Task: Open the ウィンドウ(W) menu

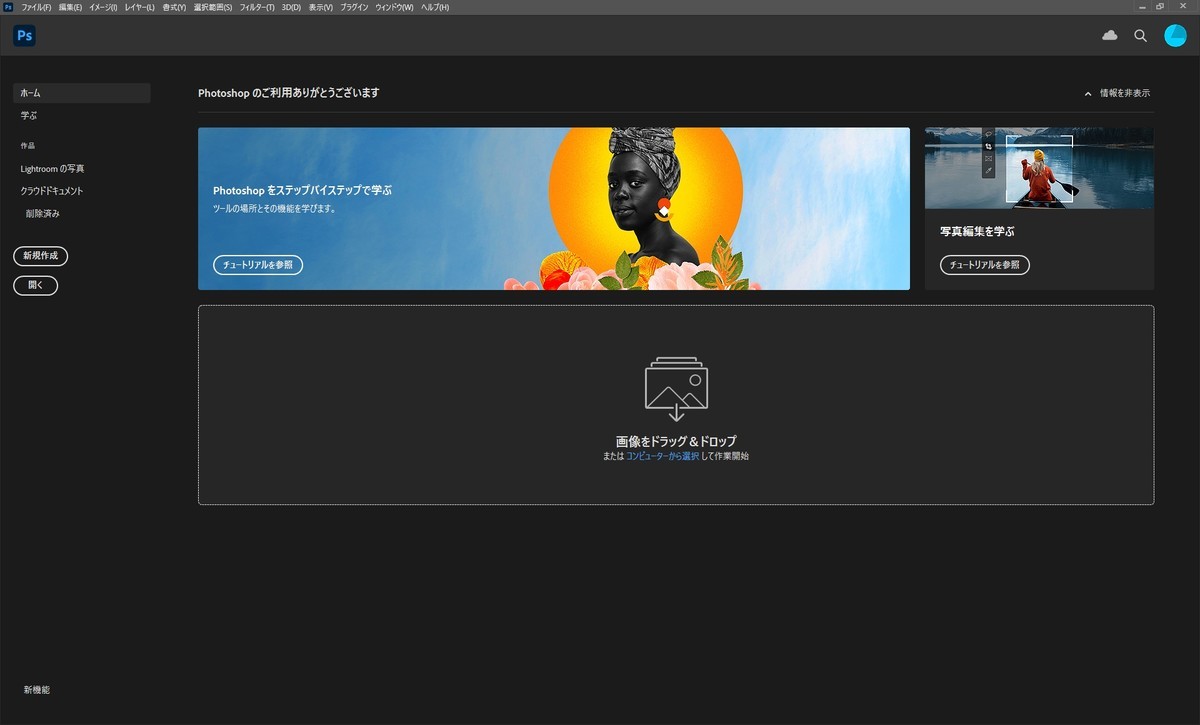Action: click(x=394, y=7)
